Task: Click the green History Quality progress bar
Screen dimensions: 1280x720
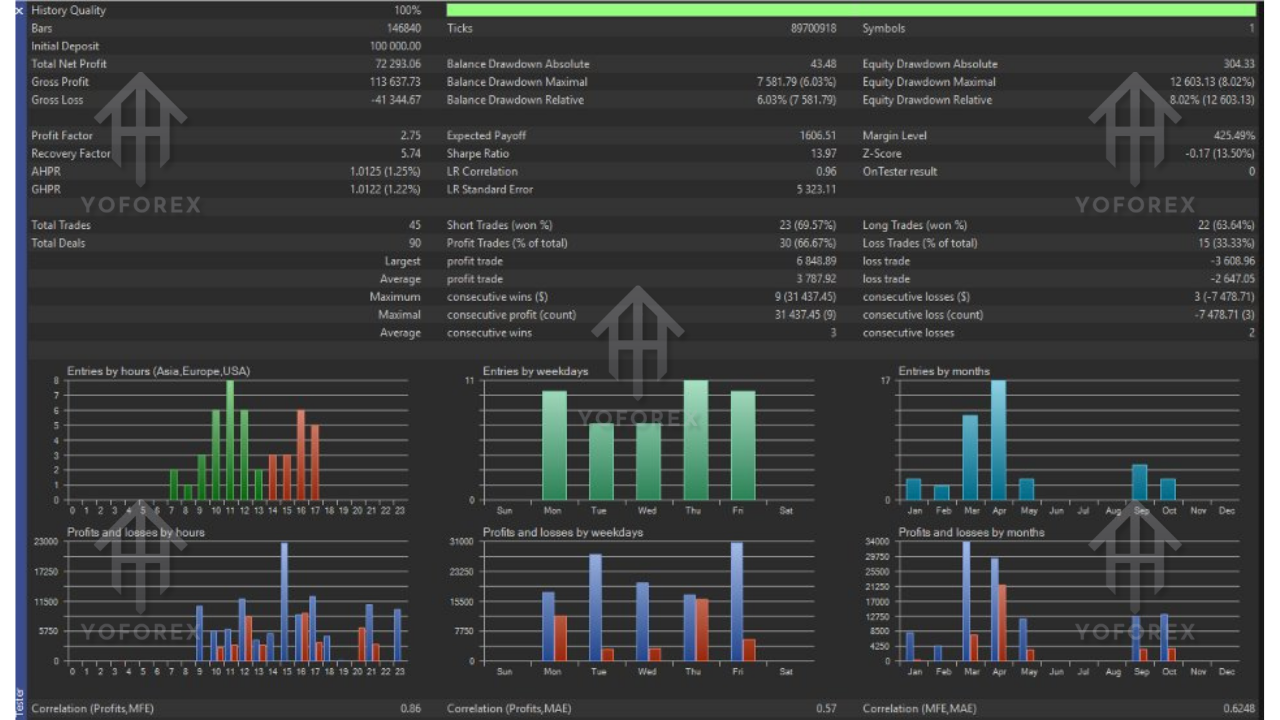Action: coord(850,9)
